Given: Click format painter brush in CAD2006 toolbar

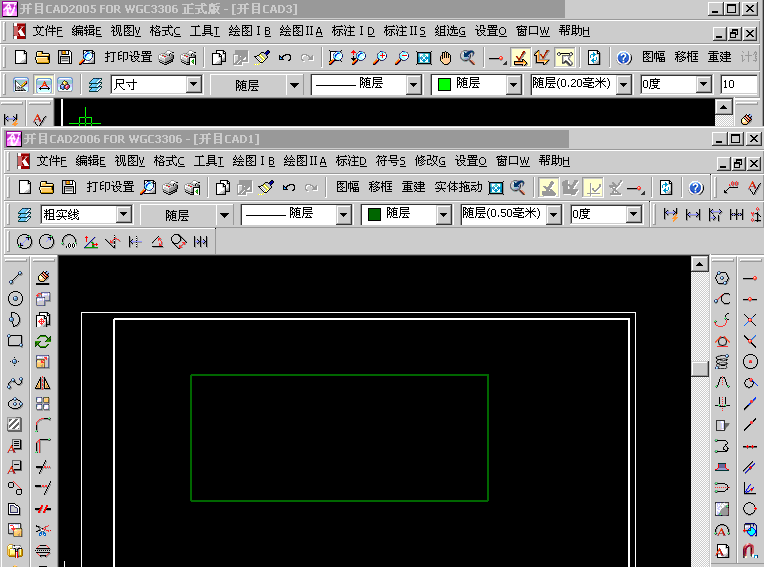Looking at the screenshot, I should (x=266, y=188).
